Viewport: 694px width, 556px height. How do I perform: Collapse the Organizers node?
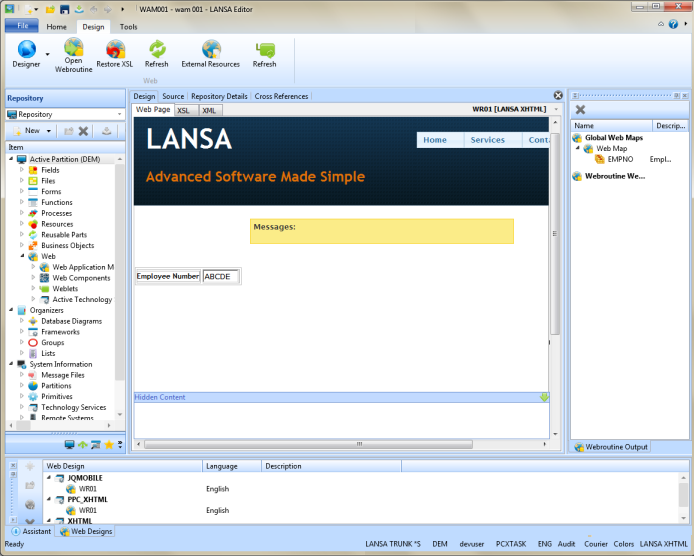coord(11,310)
